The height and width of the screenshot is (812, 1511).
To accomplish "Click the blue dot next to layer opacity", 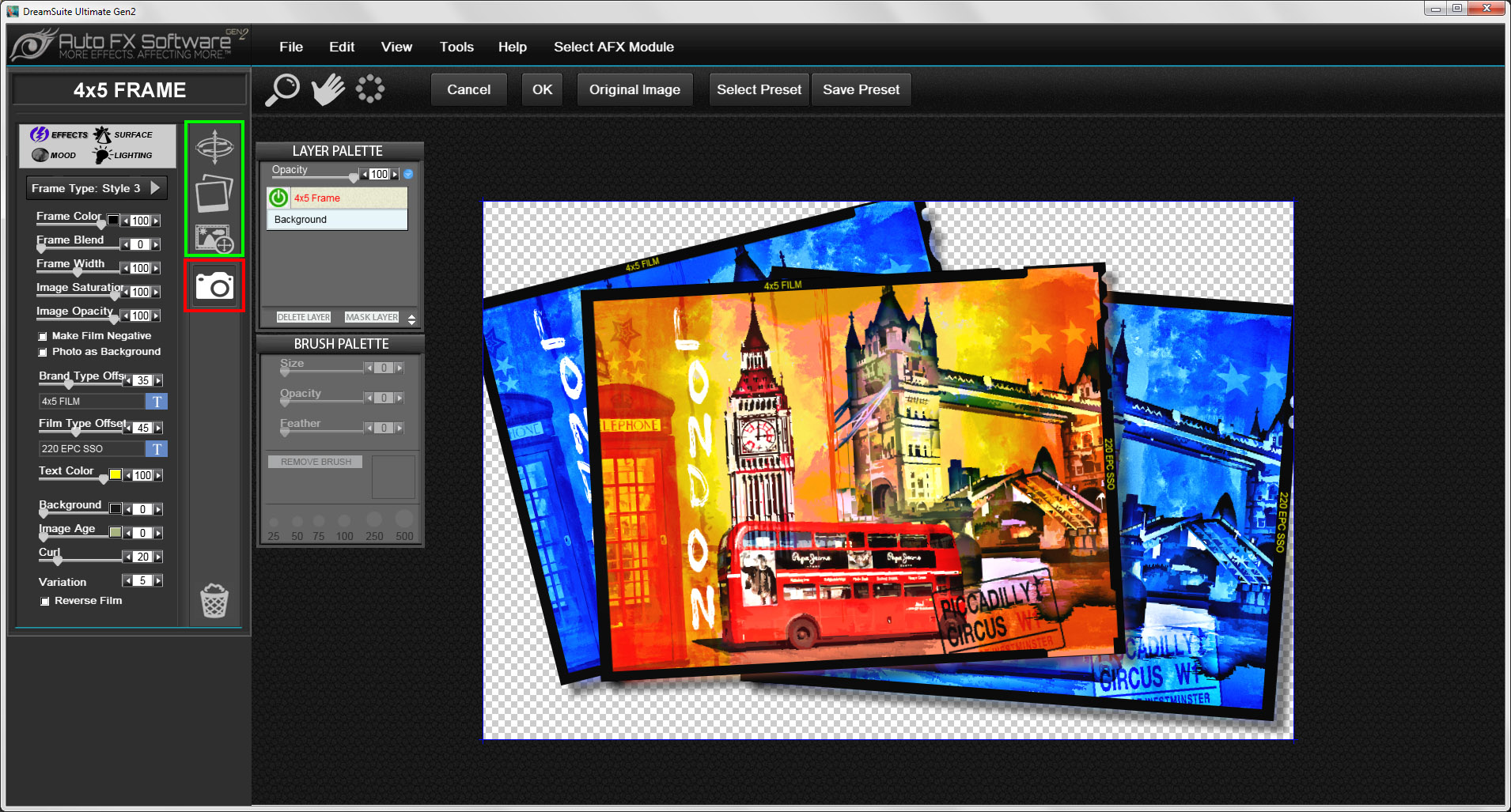I will coord(408,174).
